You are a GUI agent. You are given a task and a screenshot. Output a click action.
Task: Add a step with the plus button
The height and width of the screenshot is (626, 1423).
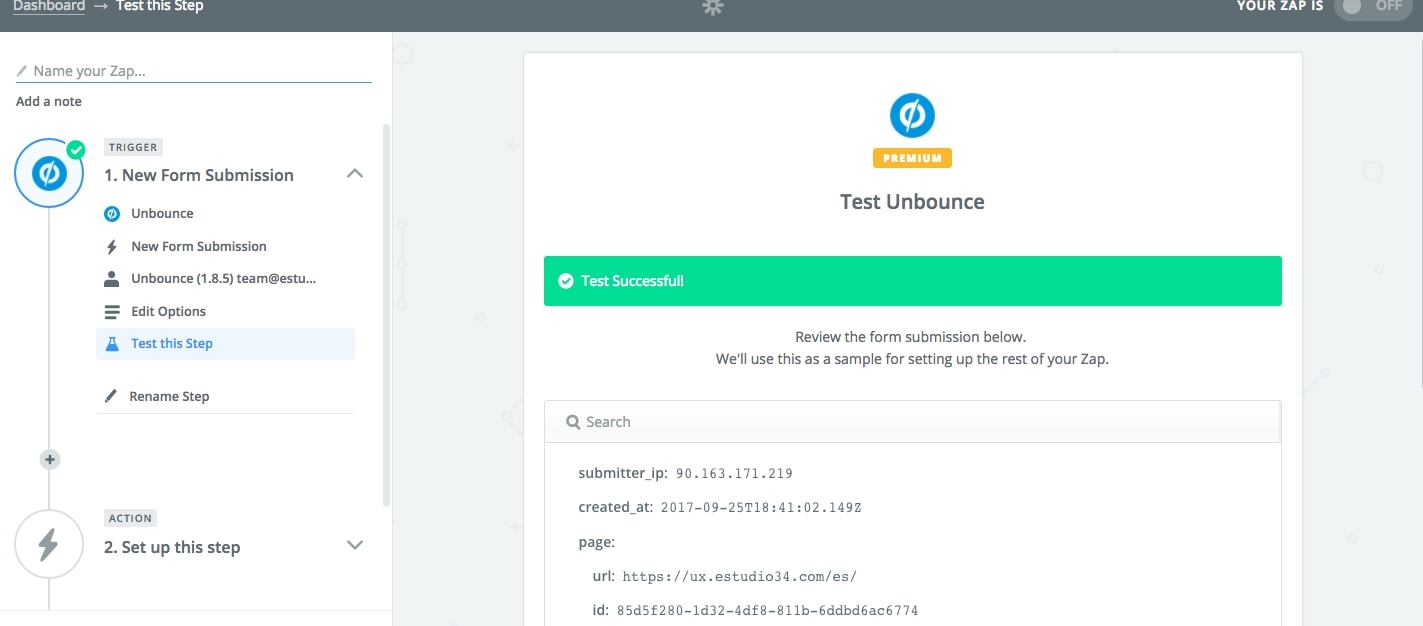pos(50,460)
